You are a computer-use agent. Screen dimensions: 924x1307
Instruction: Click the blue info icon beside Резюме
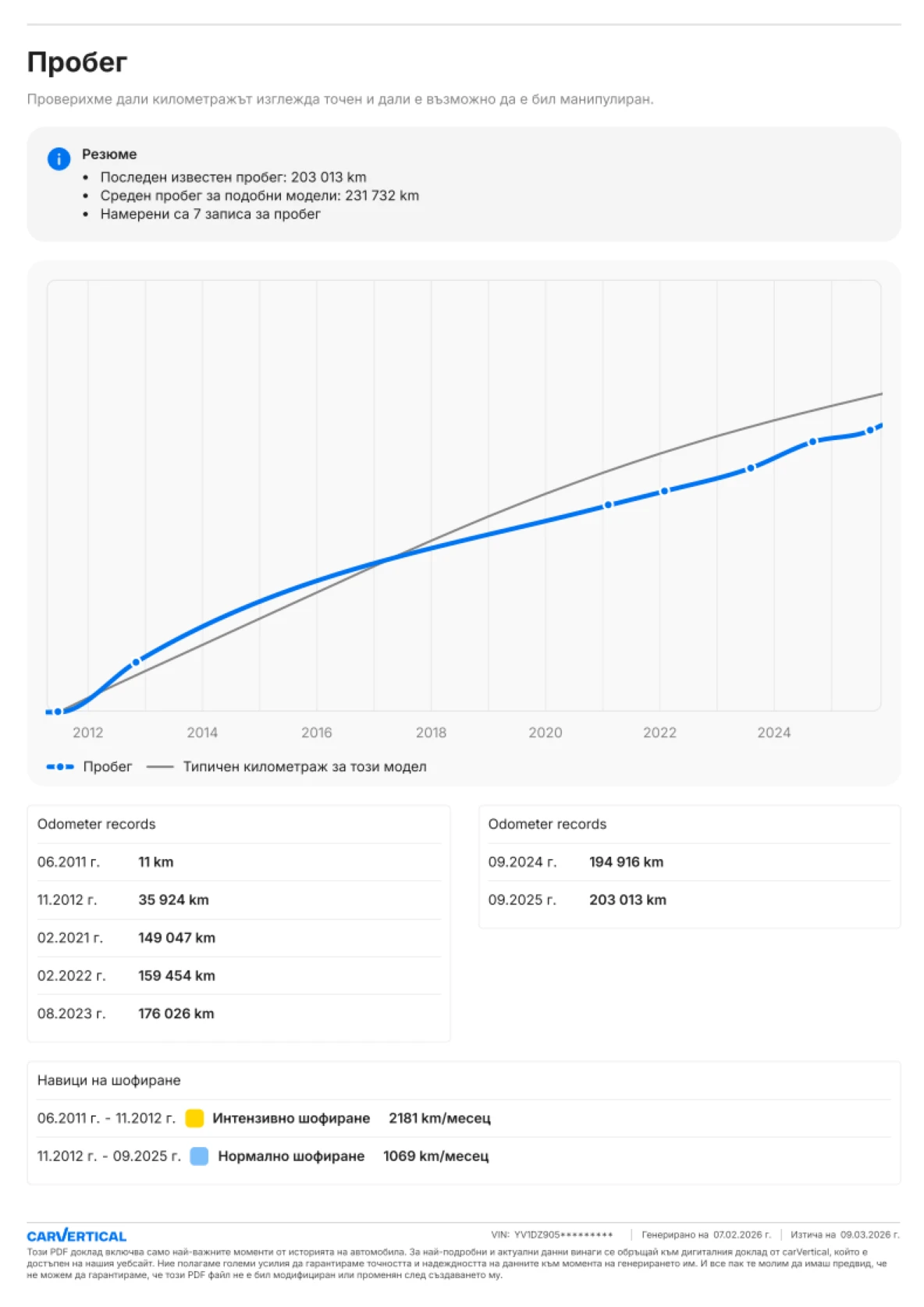pos(59,158)
